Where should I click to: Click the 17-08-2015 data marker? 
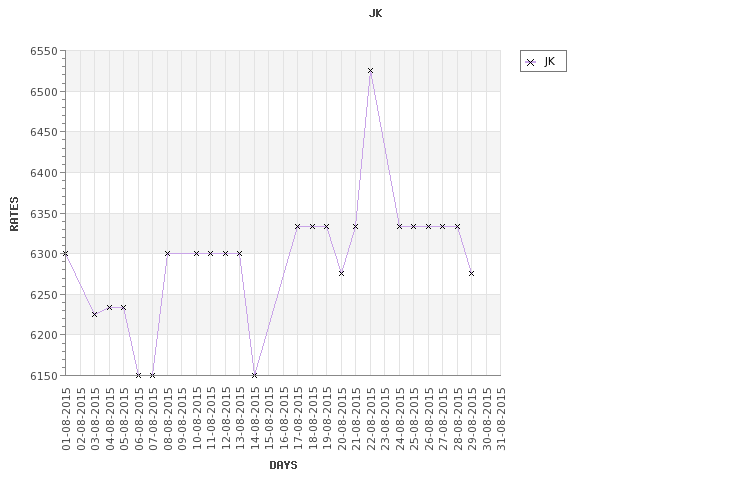[x=298, y=226]
